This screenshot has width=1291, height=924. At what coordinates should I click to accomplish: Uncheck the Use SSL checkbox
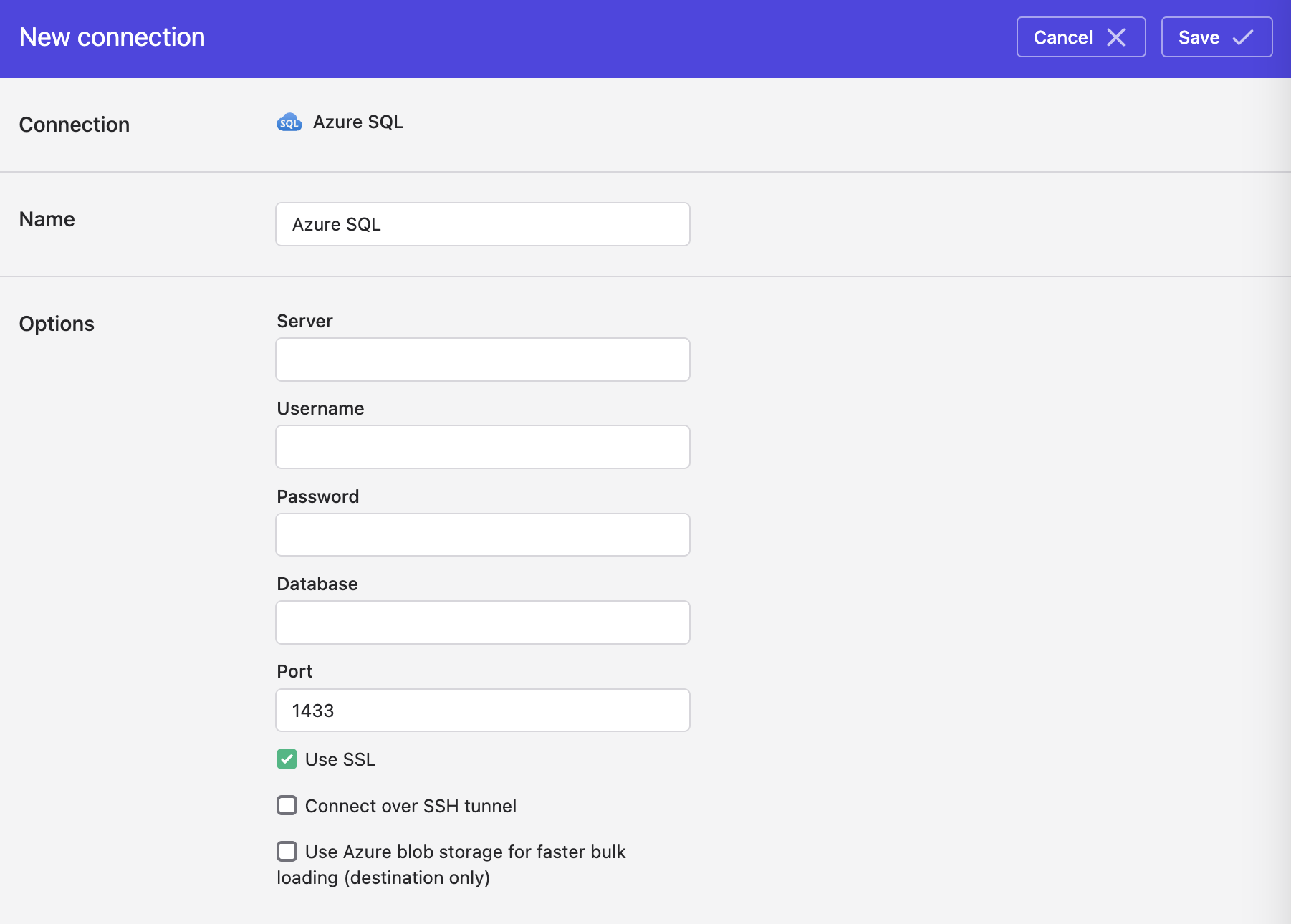(x=287, y=759)
